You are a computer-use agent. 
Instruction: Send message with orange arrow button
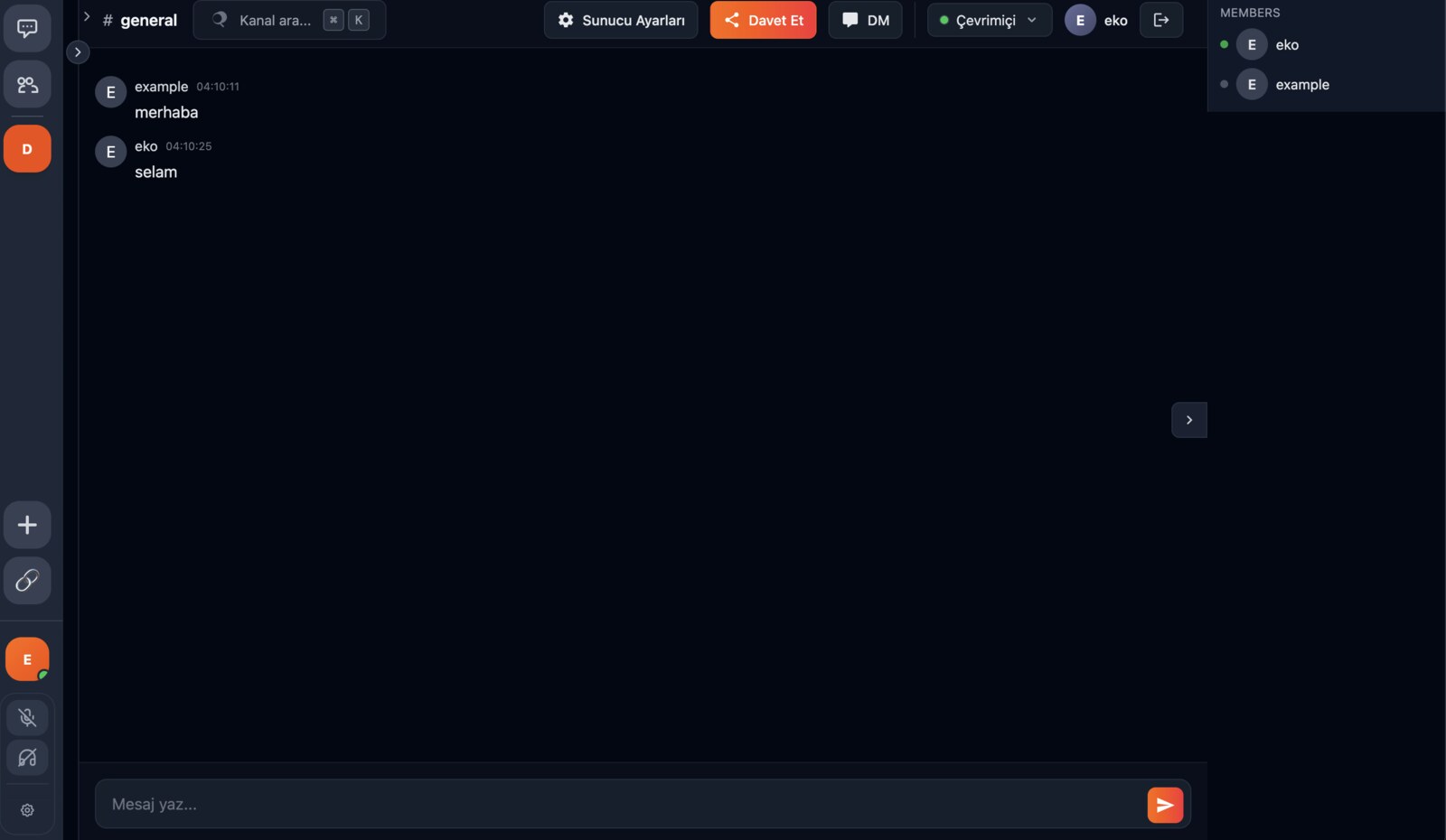(x=1165, y=805)
